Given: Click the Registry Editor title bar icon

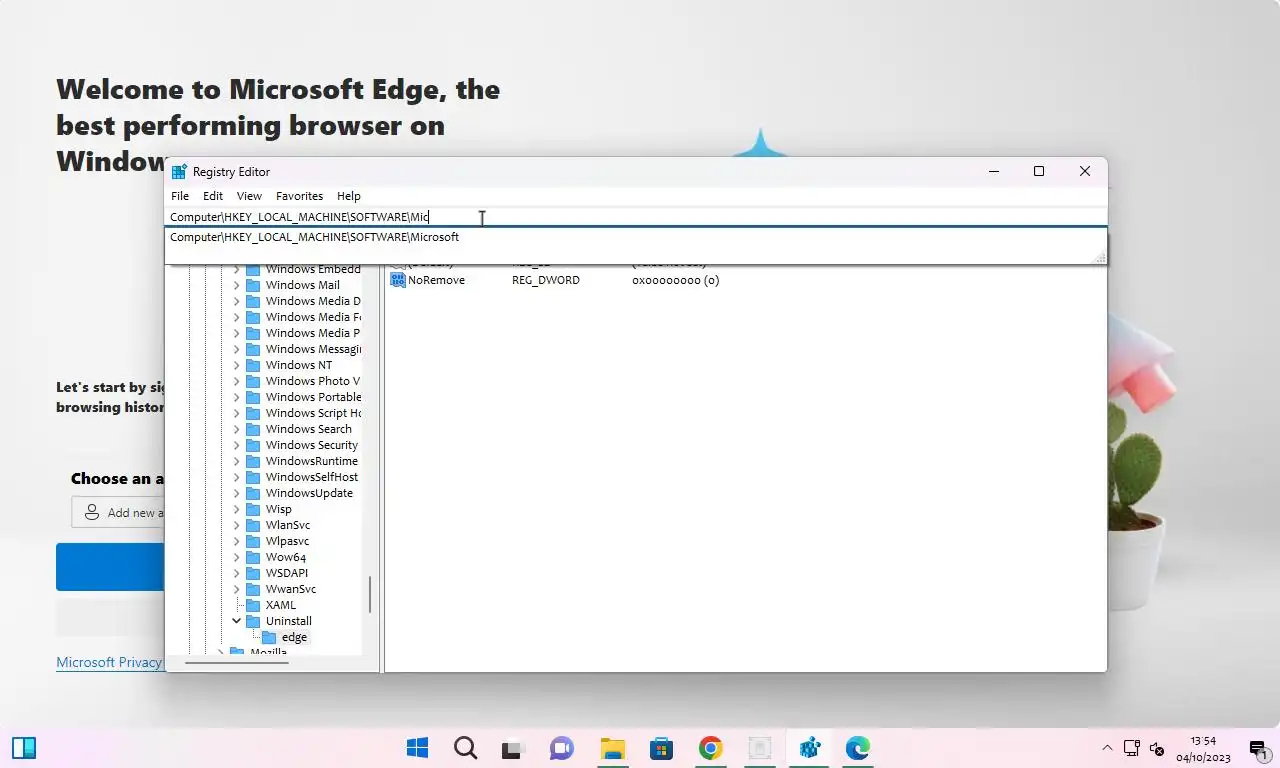Looking at the screenshot, I should pyautogui.click(x=179, y=172).
